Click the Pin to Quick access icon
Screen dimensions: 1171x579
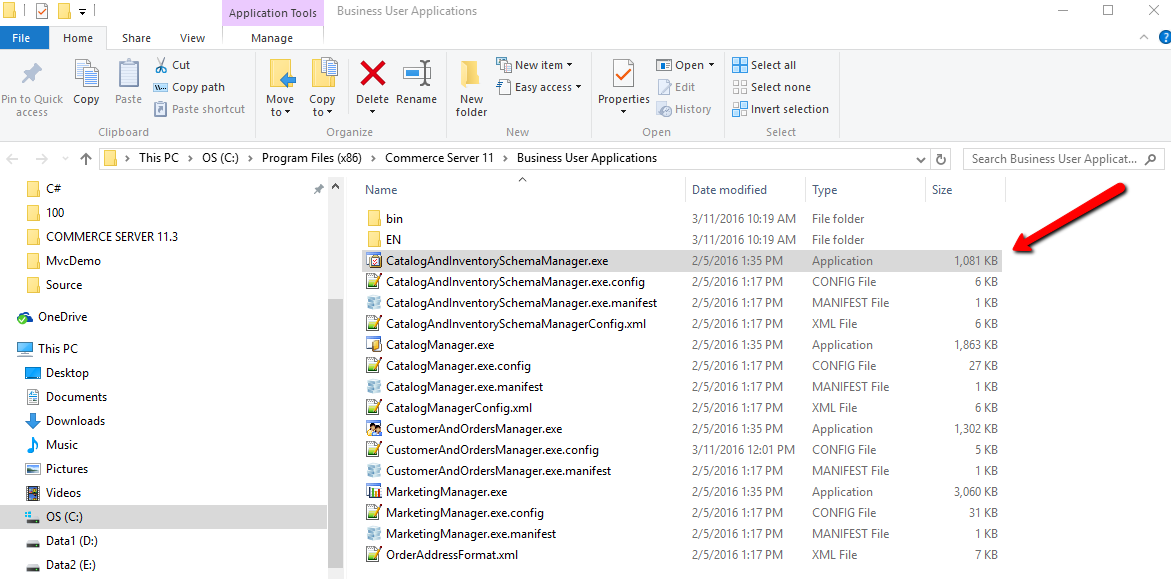31,75
